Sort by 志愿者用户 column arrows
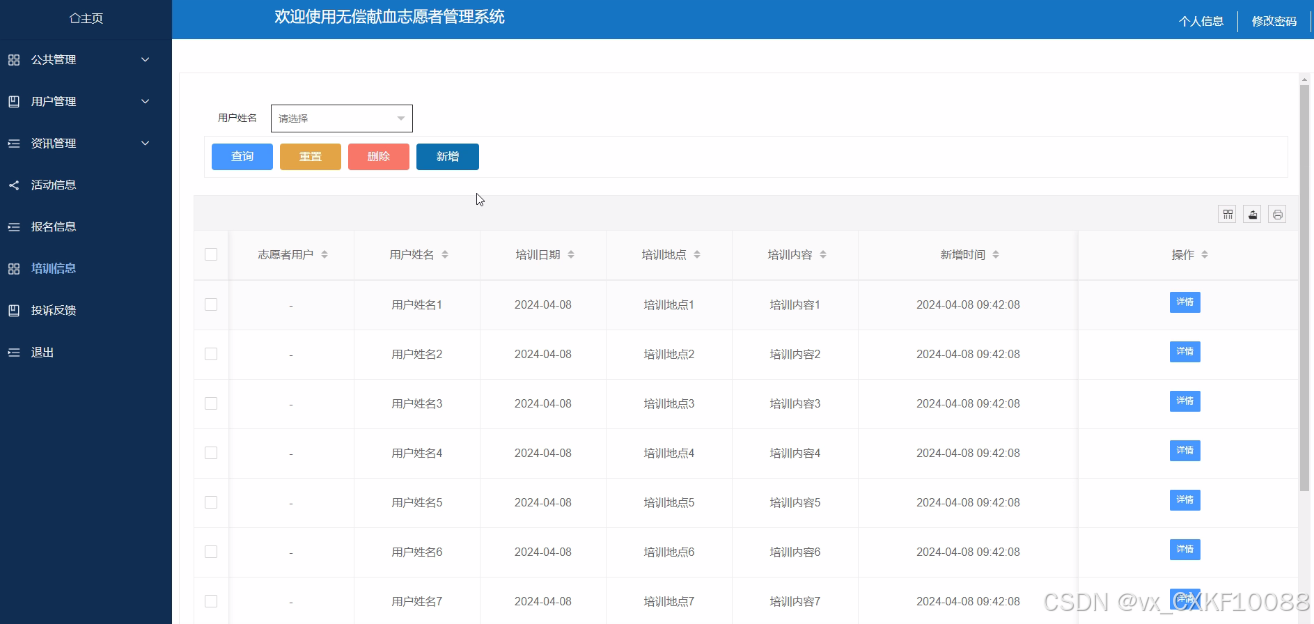 [324, 255]
